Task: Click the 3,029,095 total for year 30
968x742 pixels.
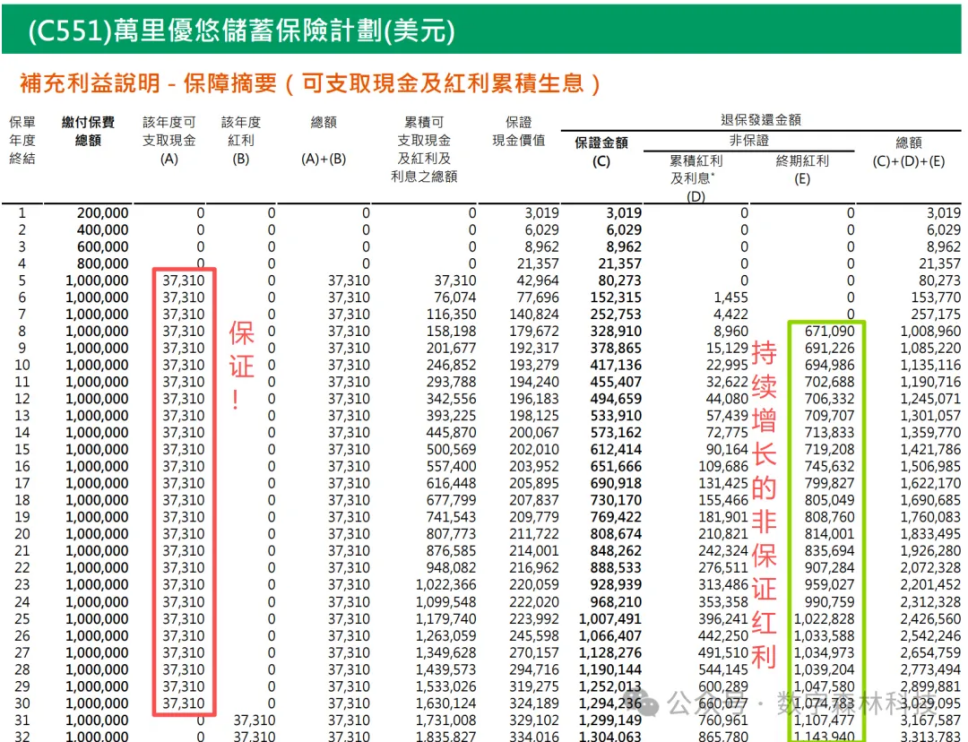Action: tap(929, 703)
